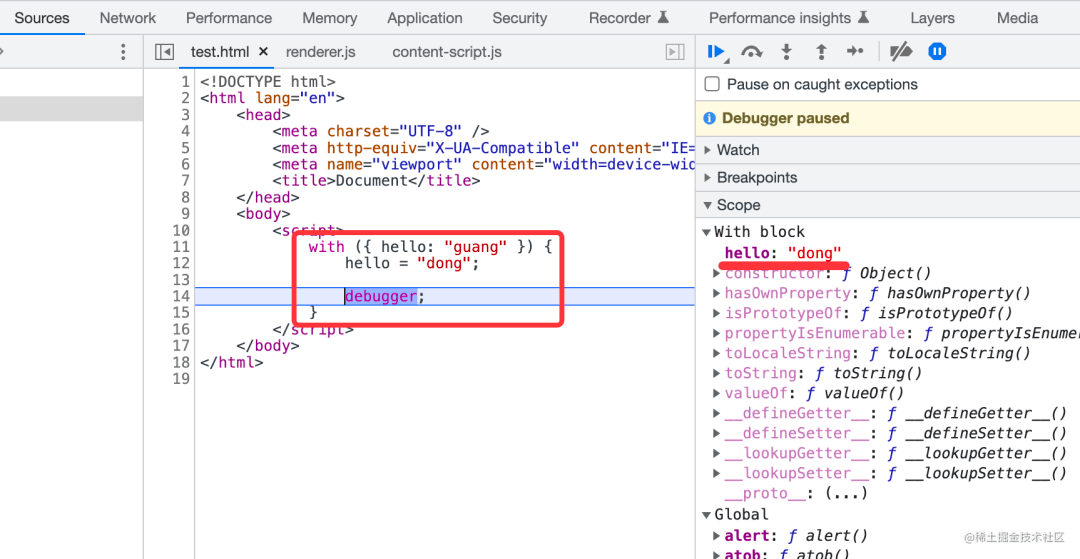Screen dimensions: 1080x559
Task: Expand isPrototypeOf entry
Action: coord(717,313)
